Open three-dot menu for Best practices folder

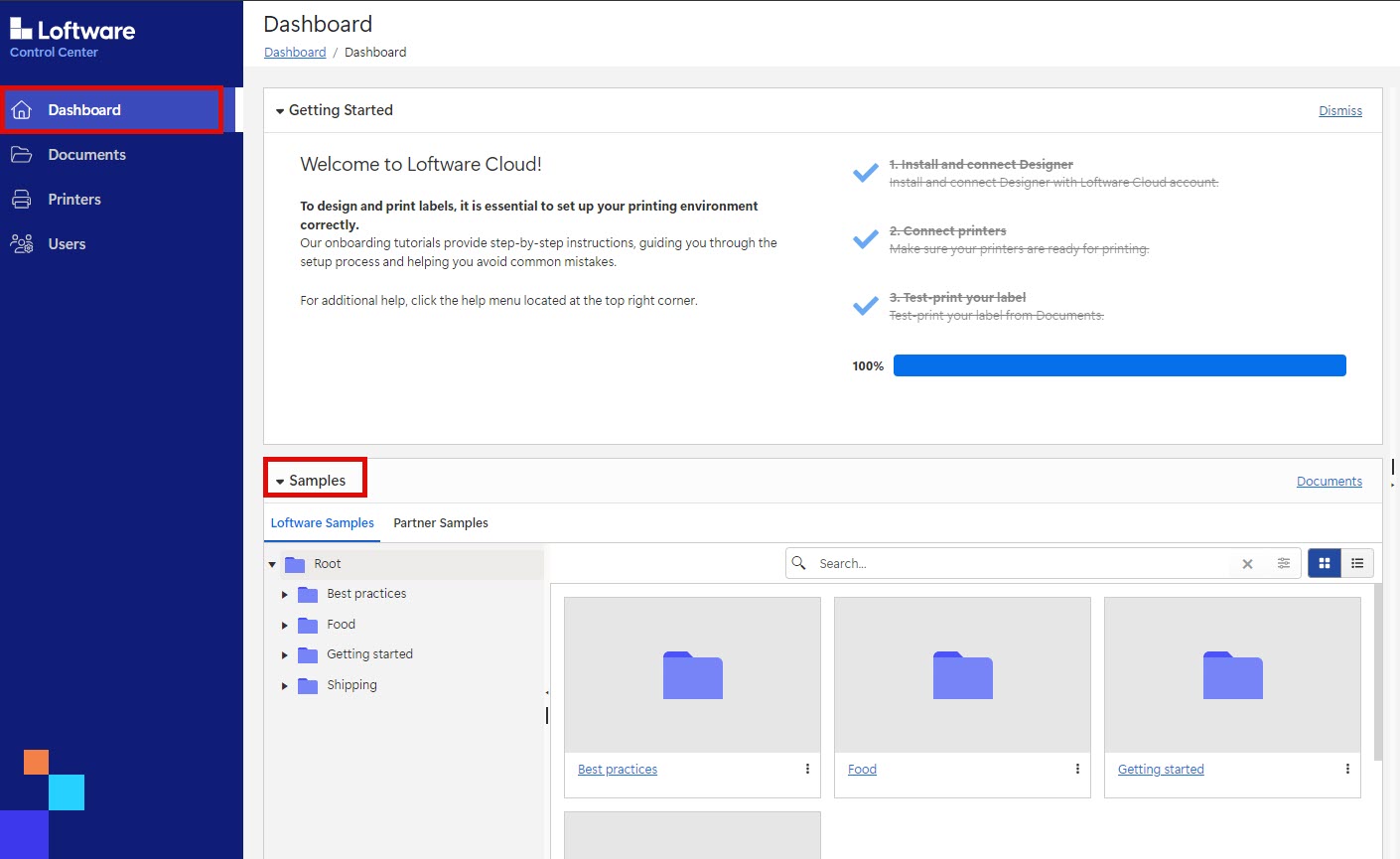click(807, 769)
